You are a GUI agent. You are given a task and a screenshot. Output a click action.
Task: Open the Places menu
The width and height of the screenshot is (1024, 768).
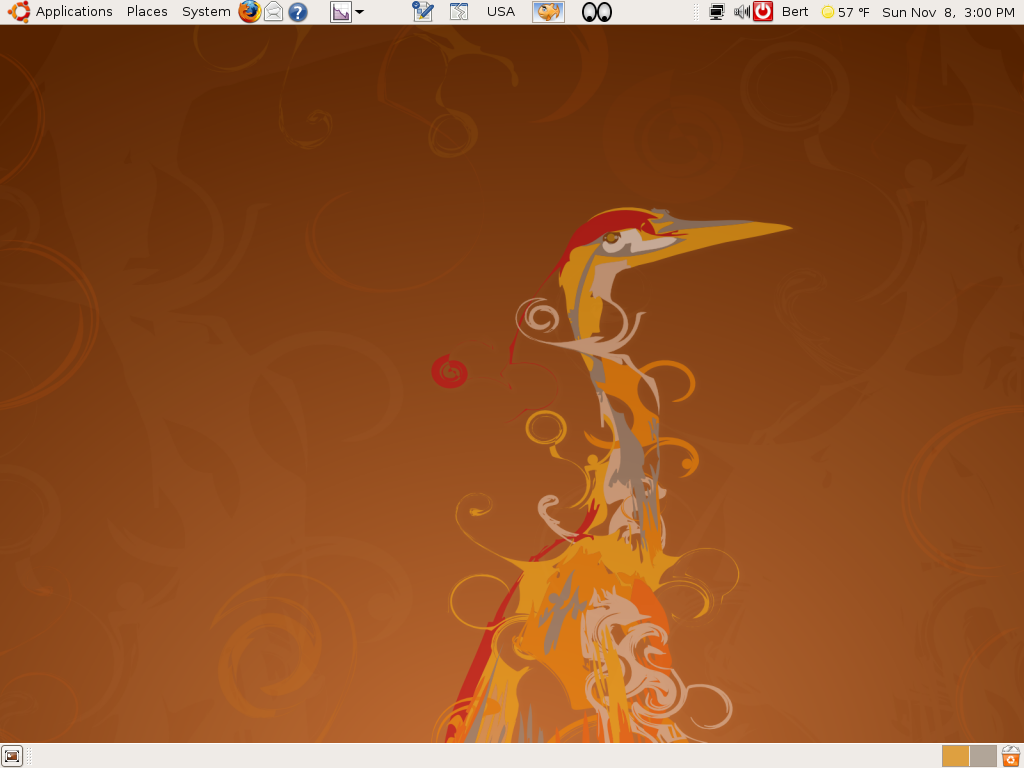pos(147,12)
